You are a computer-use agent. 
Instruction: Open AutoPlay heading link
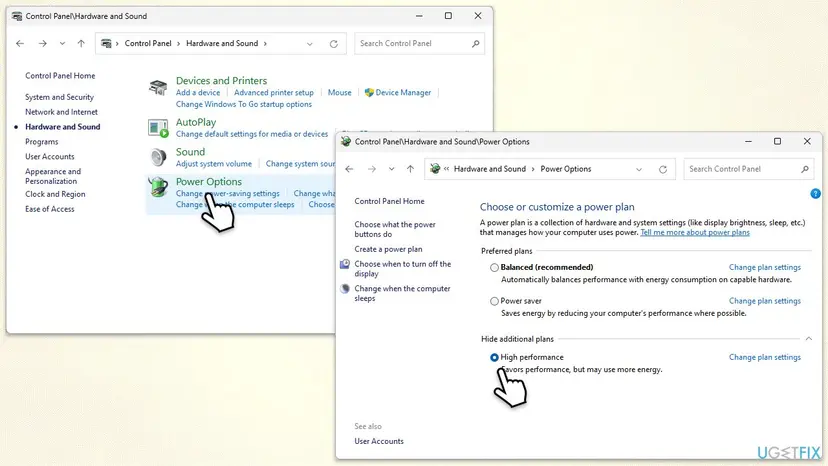(x=196, y=122)
